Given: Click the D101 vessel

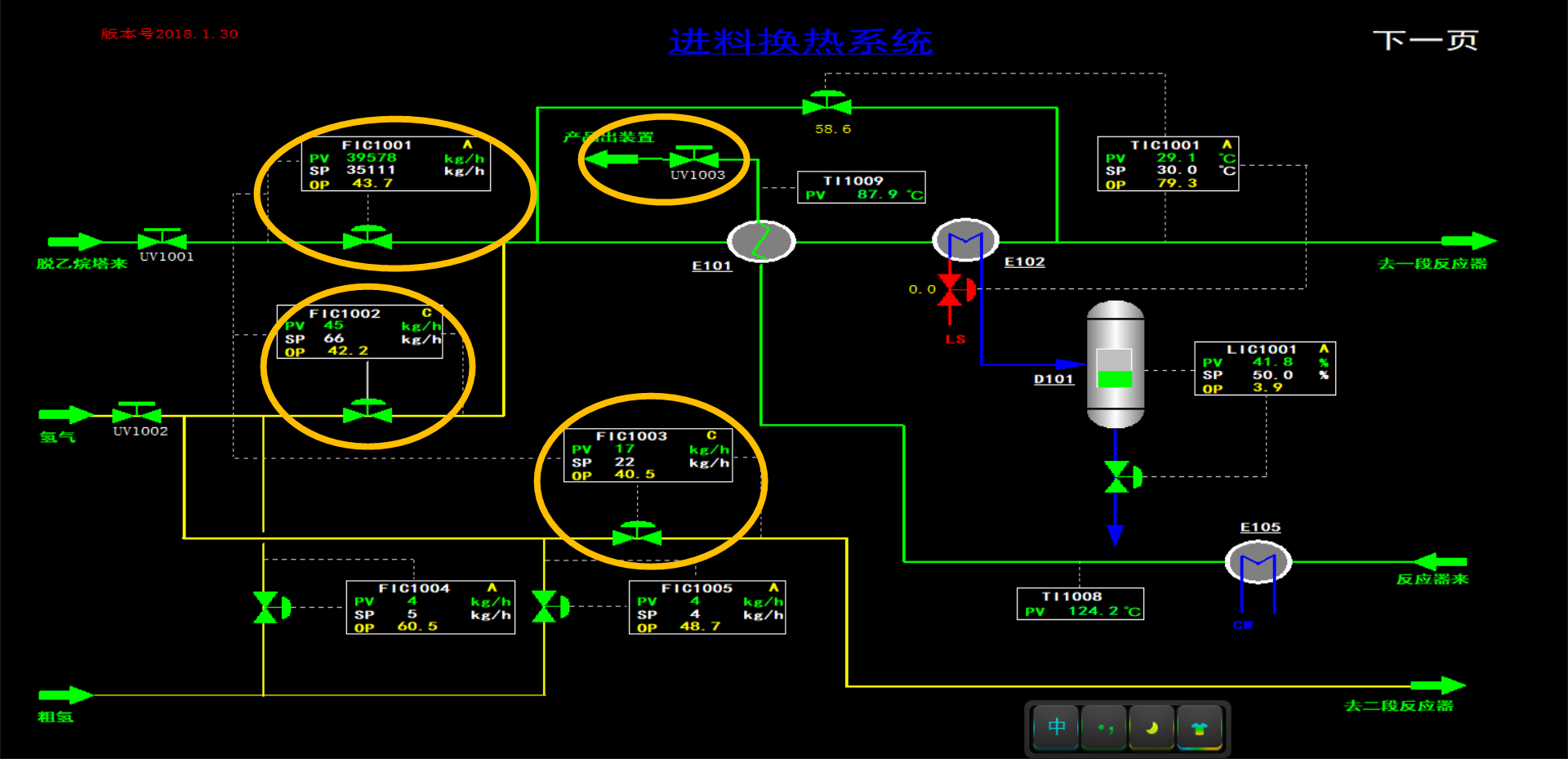Looking at the screenshot, I should click(x=1115, y=364).
